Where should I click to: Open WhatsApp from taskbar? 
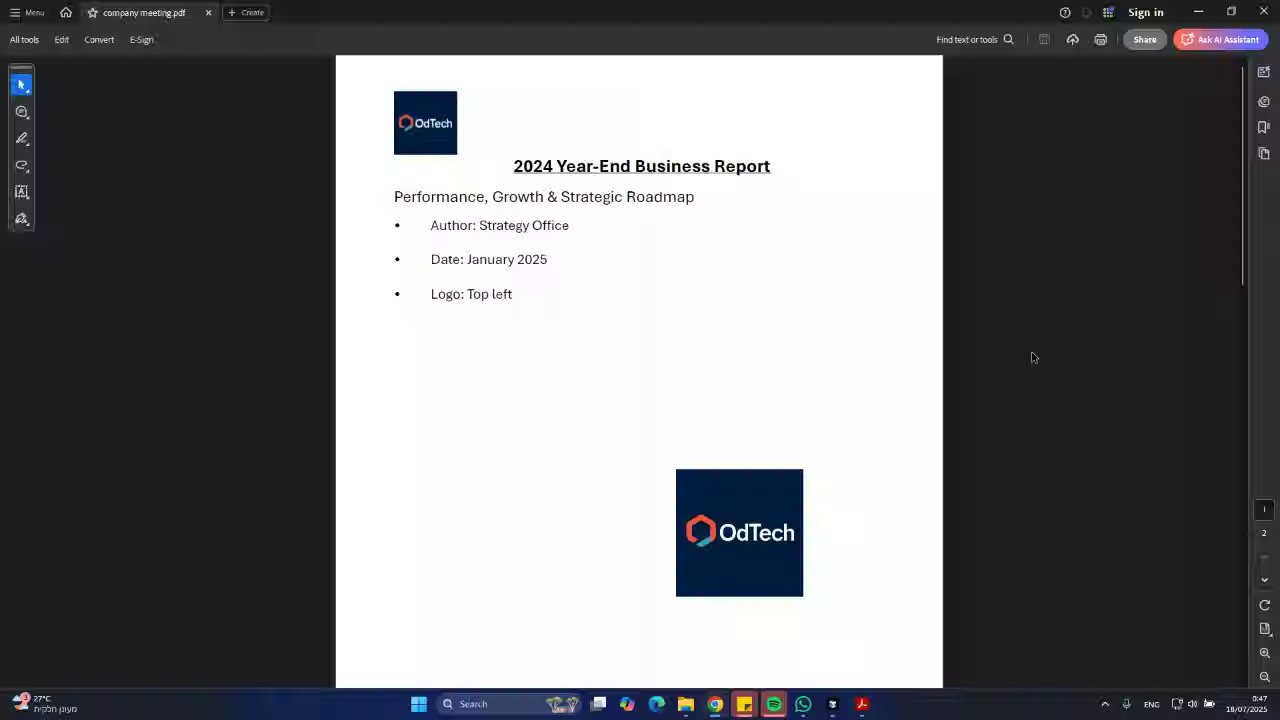pyautogui.click(x=803, y=704)
